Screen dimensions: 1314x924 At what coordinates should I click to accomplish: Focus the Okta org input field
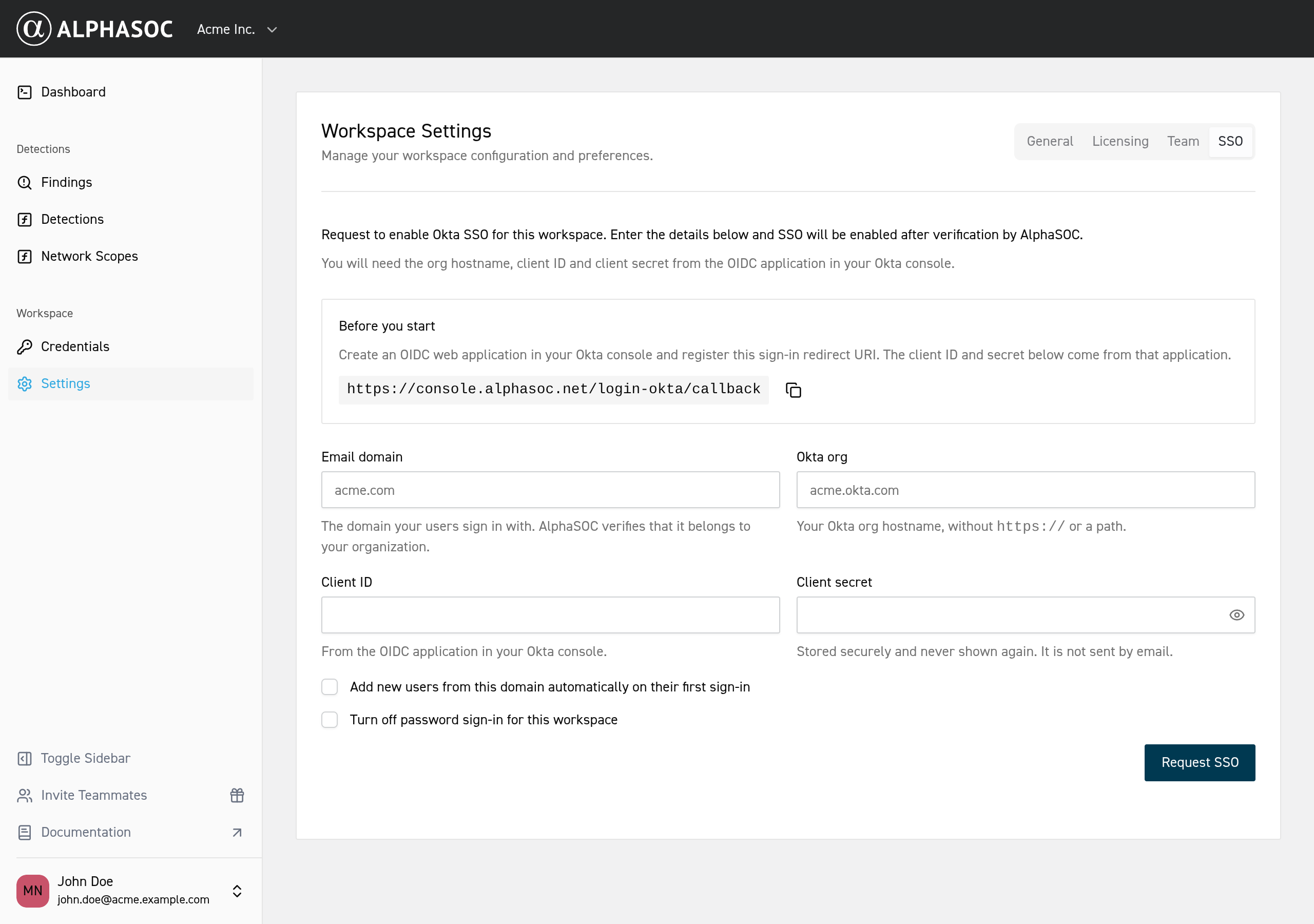coord(1026,490)
